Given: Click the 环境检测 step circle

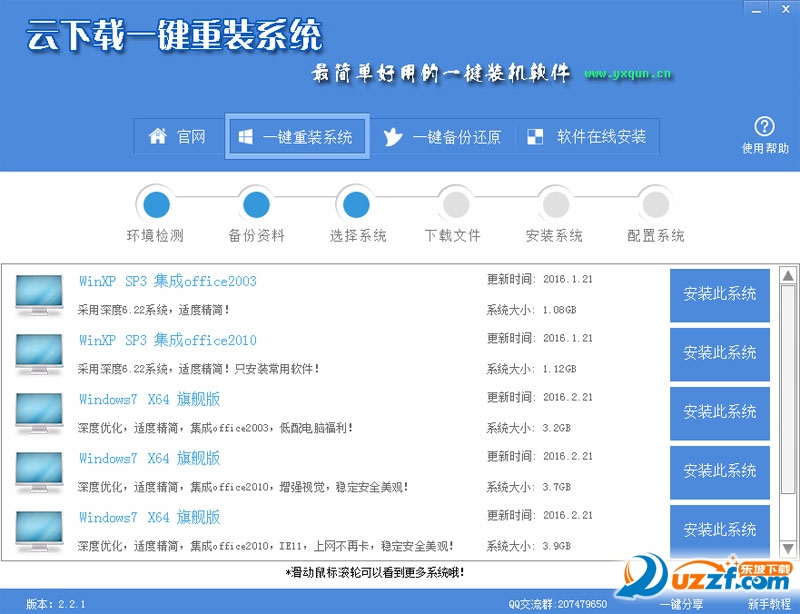Looking at the screenshot, I should point(156,205).
